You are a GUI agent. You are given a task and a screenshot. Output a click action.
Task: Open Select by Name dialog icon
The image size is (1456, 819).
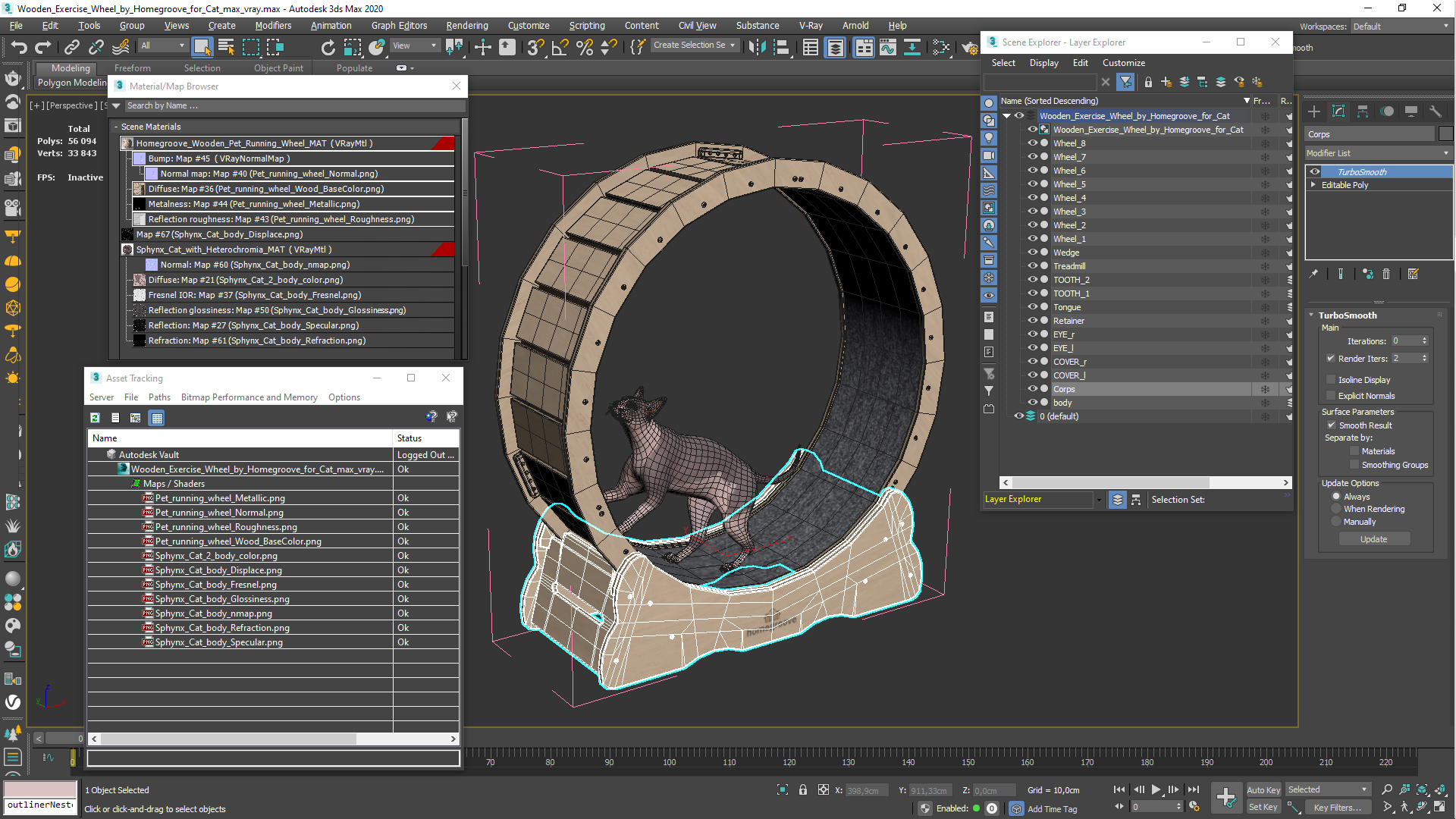click(x=226, y=47)
